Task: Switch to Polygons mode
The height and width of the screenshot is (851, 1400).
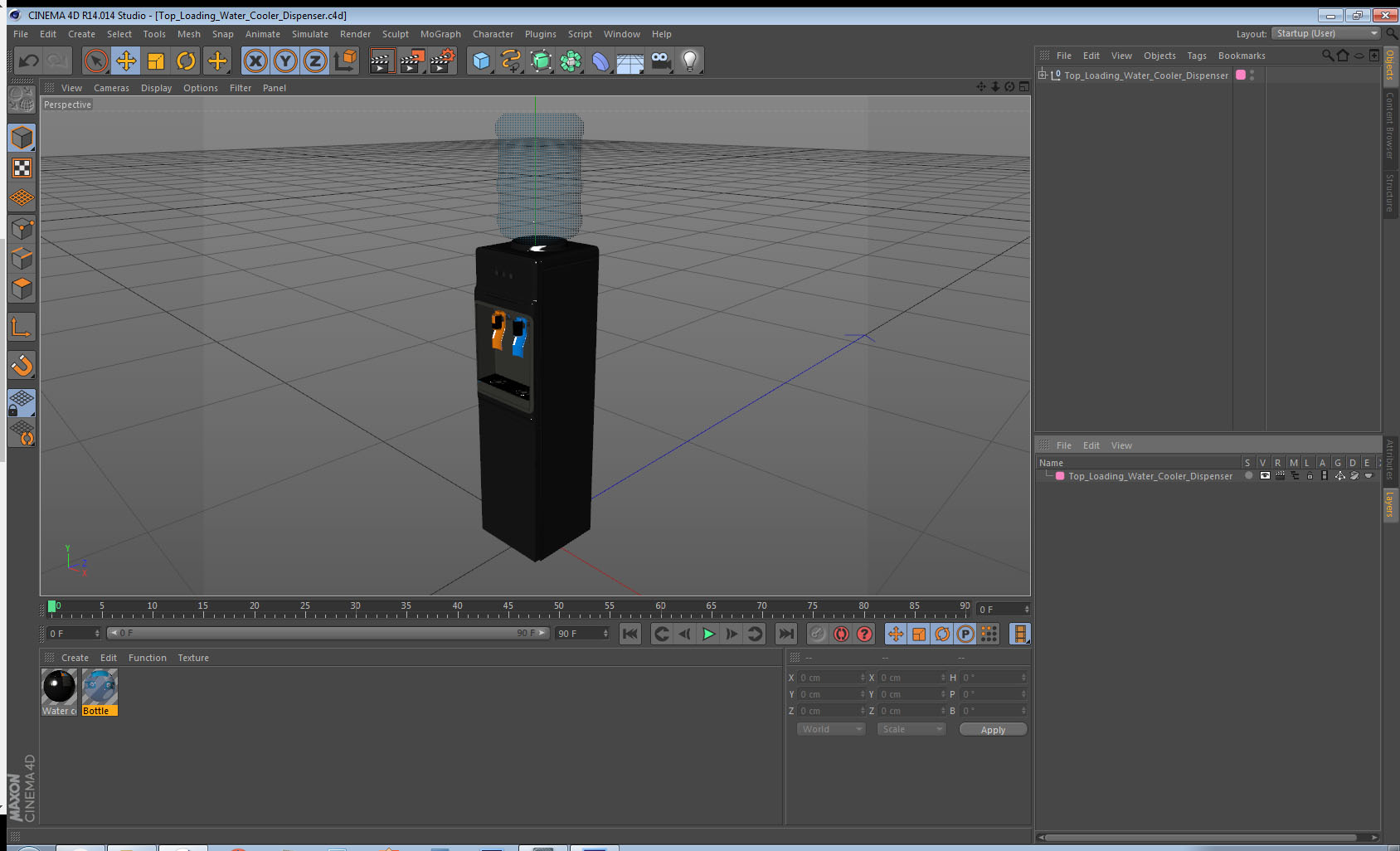Action: click(22, 288)
